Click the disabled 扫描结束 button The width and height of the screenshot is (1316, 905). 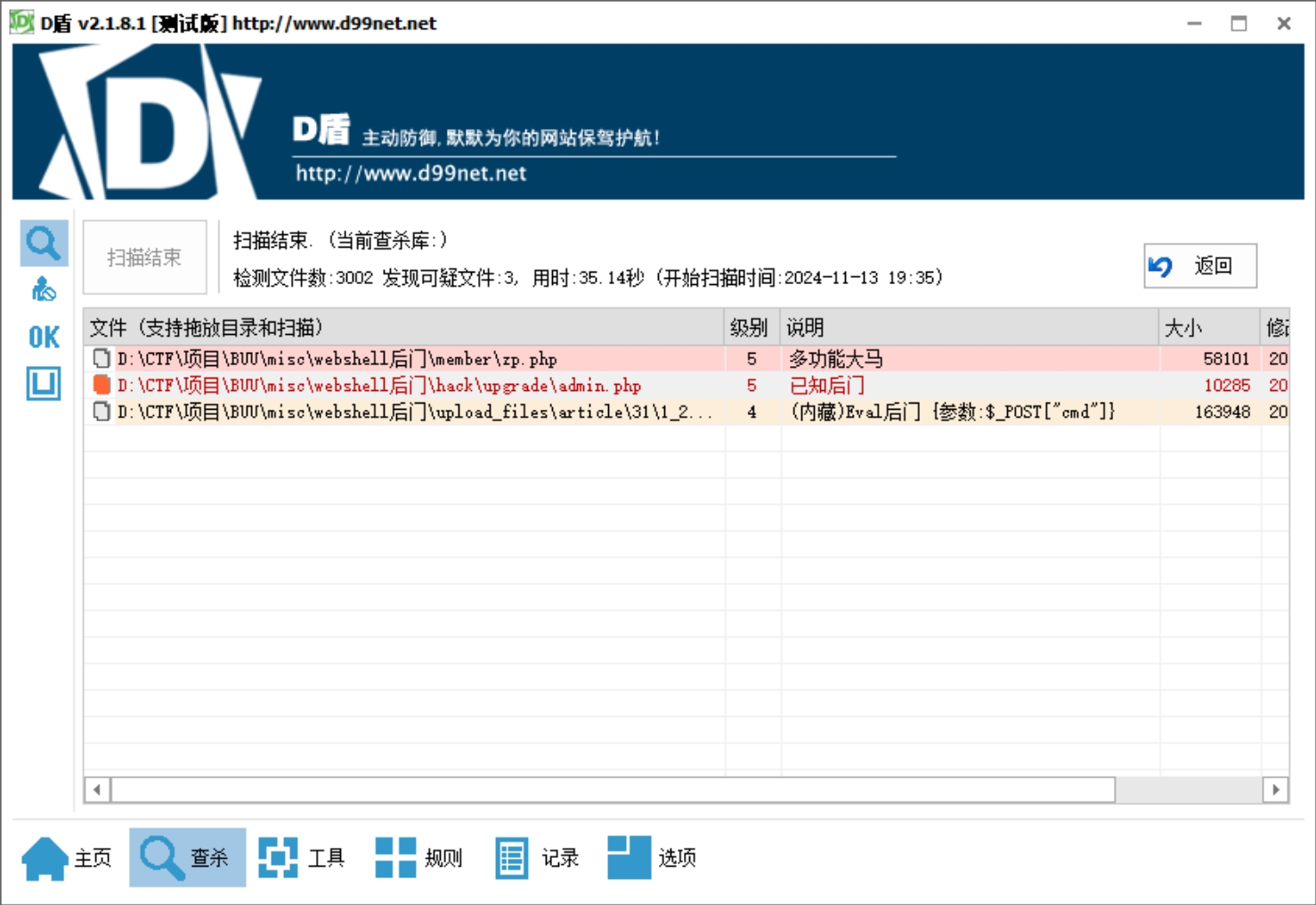(143, 257)
